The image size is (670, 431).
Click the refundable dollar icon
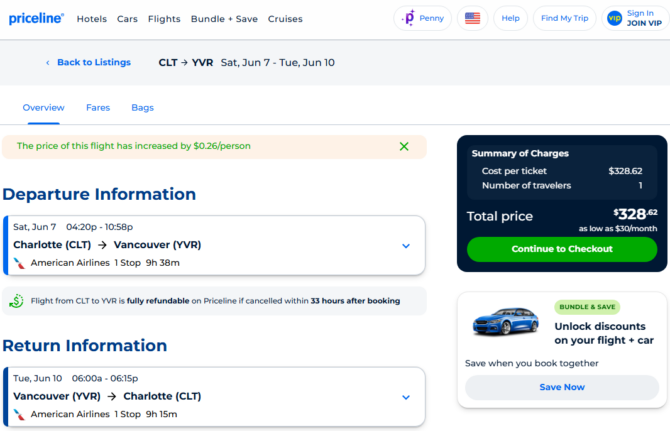coord(16,301)
